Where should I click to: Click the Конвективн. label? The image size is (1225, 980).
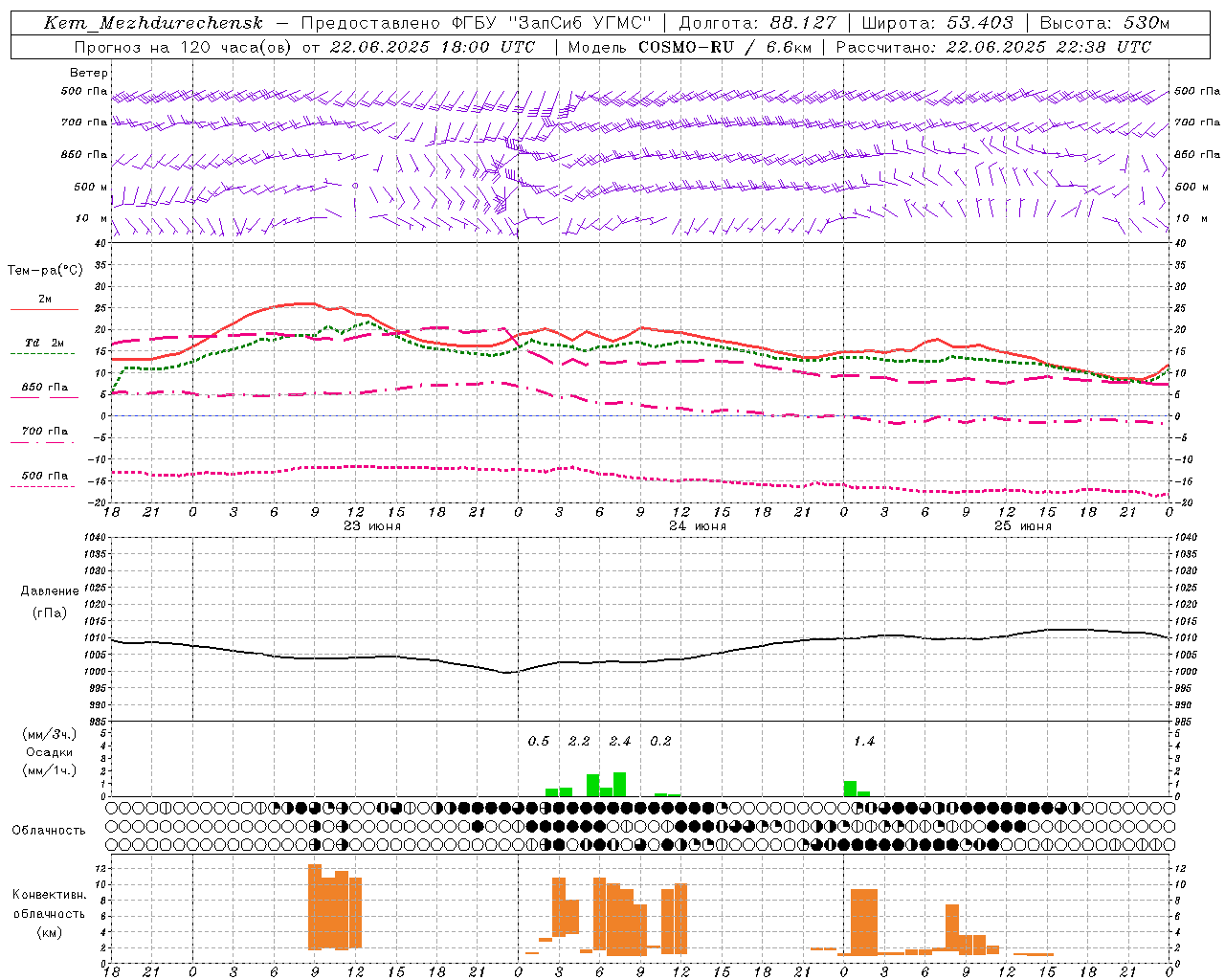point(49,895)
